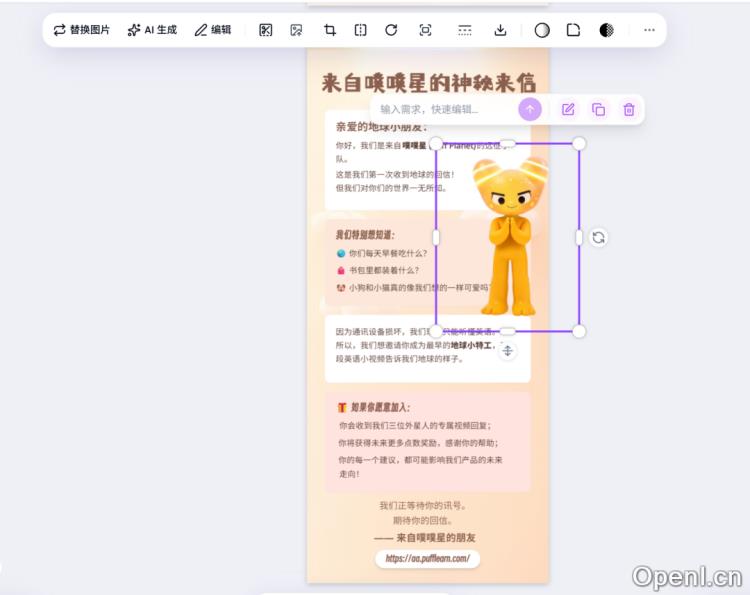Click the purple send arrow button
750x595 pixels.
(530, 110)
